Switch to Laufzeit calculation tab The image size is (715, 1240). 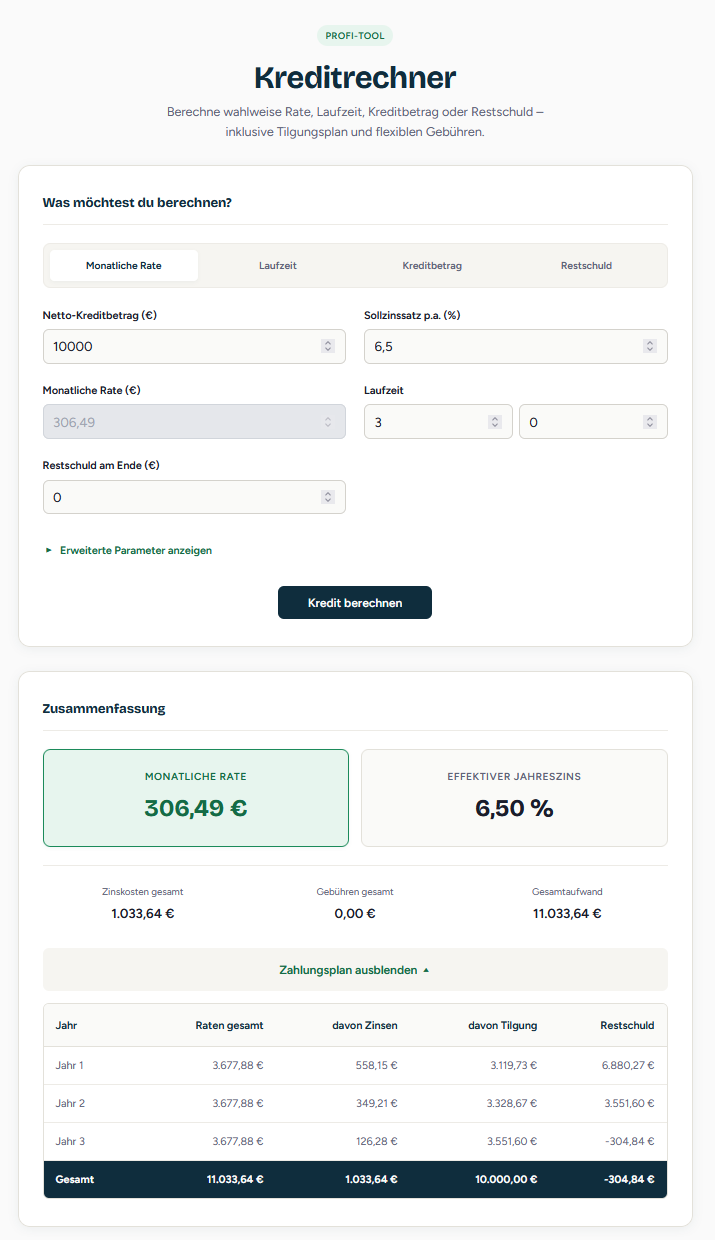(x=278, y=266)
